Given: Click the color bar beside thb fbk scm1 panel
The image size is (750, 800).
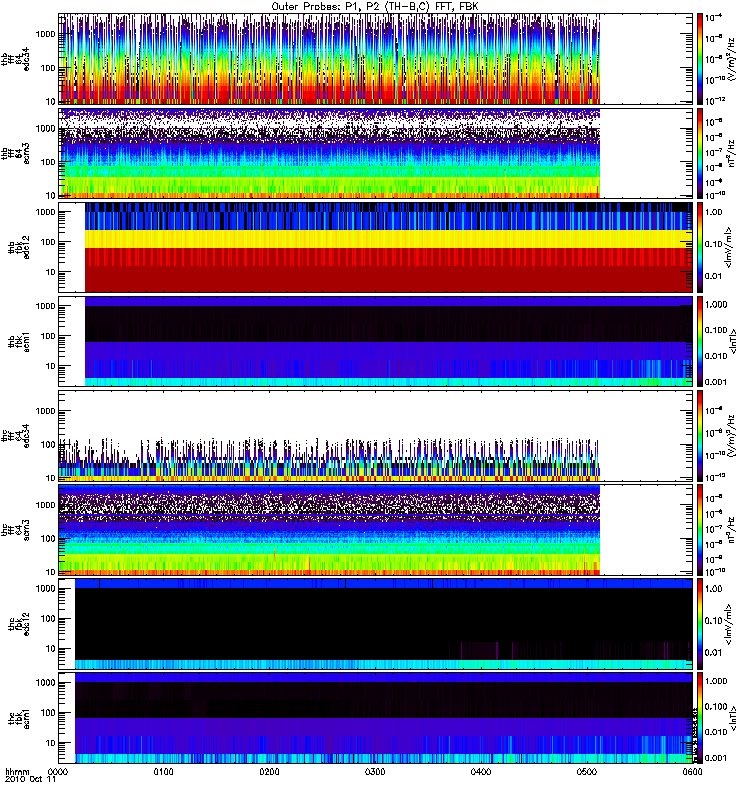Looking at the screenshot, I should [700, 341].
